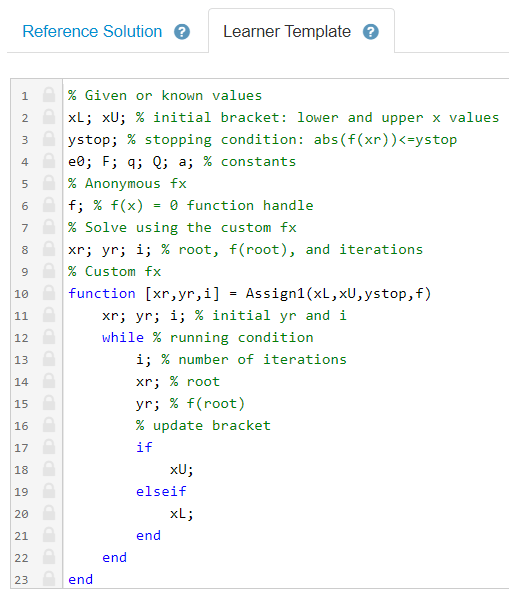This screenshot has height=595, width=509.
Task: Toggle the lock icon on line 8
Action: click(49, 249)
